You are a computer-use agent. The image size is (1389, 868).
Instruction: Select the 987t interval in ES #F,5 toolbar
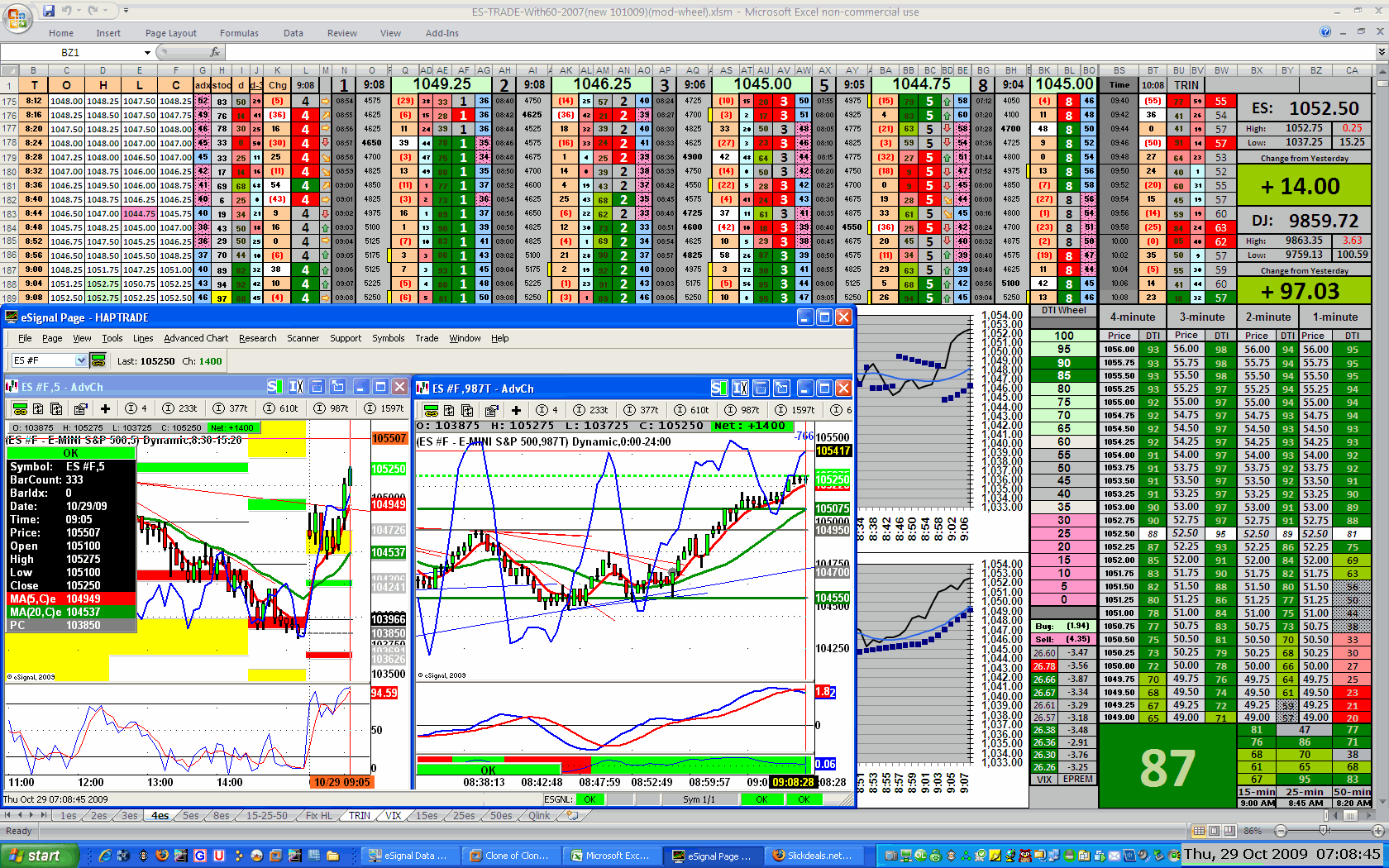(332, 408)
